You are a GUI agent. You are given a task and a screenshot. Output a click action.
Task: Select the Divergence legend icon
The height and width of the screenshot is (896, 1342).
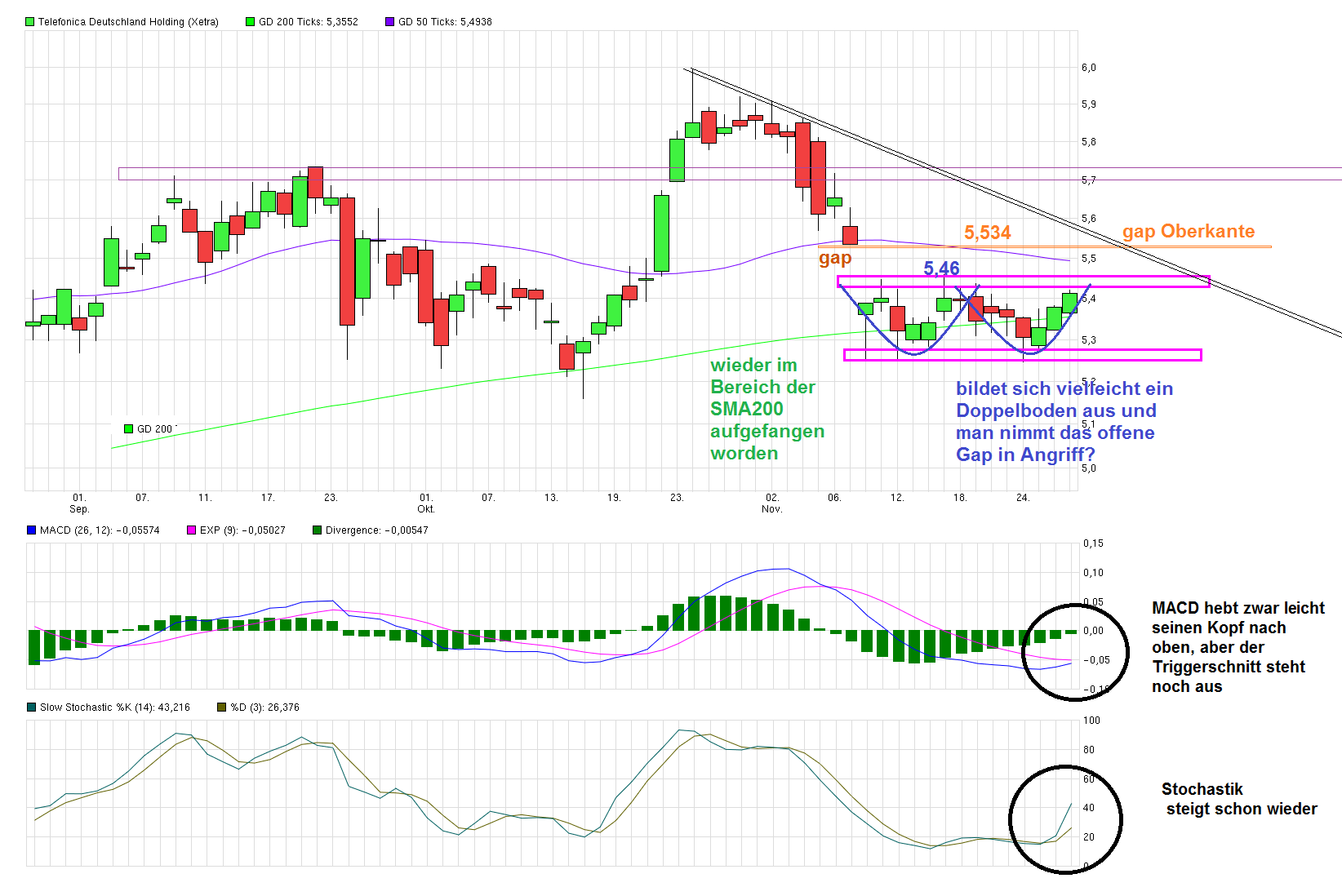316,530
